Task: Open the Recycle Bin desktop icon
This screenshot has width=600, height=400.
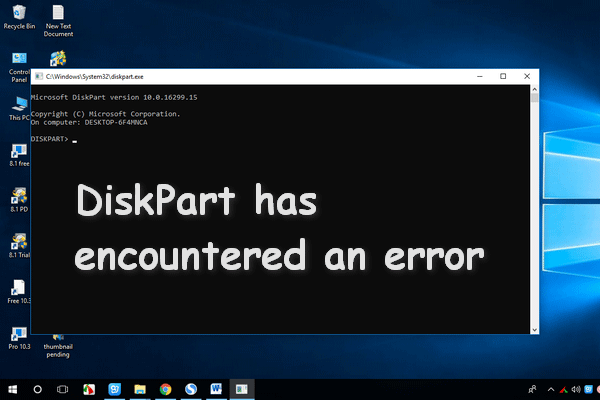Action: pyautogui.click(x=19, y=17)
